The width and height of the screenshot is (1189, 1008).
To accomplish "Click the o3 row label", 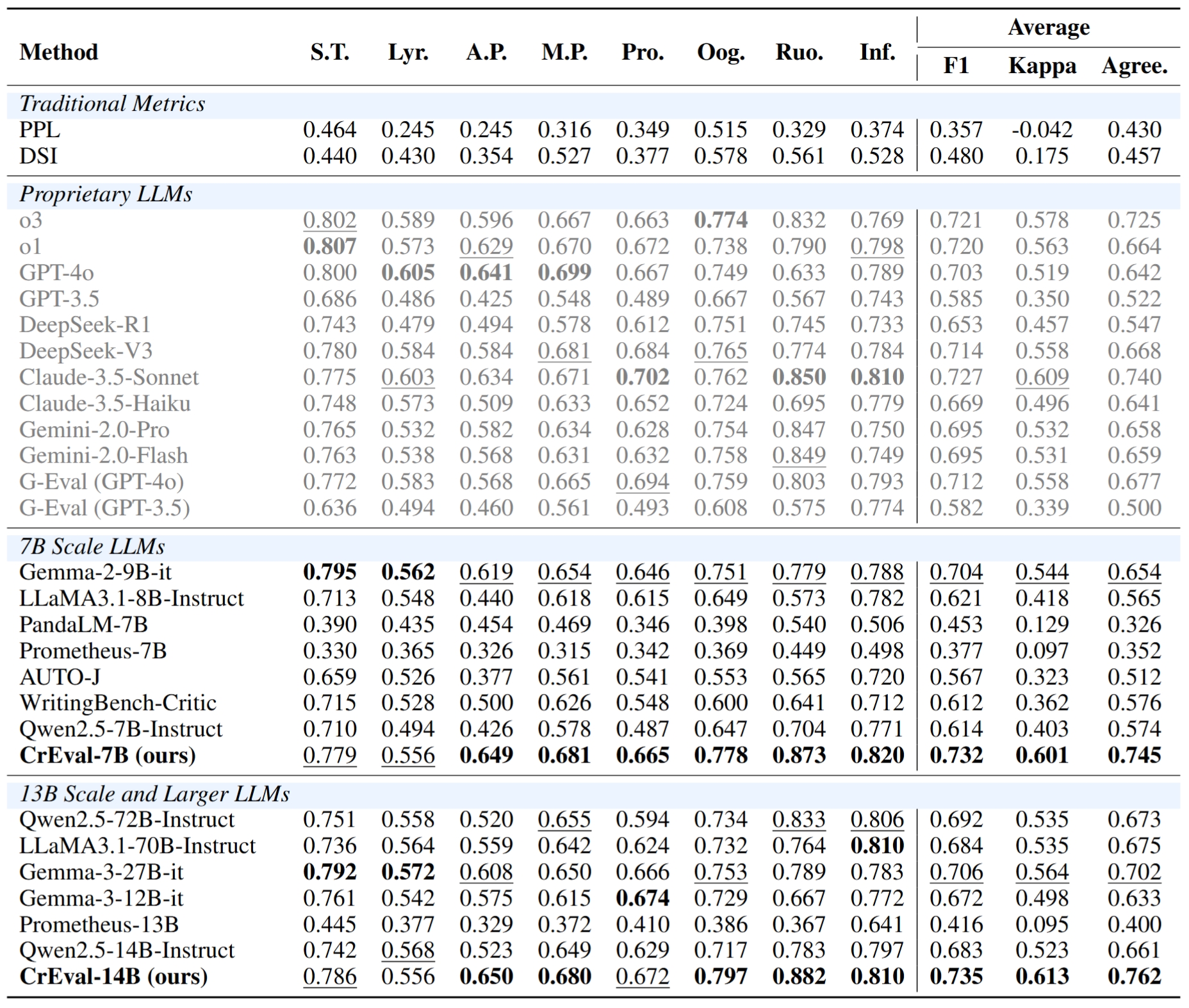I will [31, 220].
